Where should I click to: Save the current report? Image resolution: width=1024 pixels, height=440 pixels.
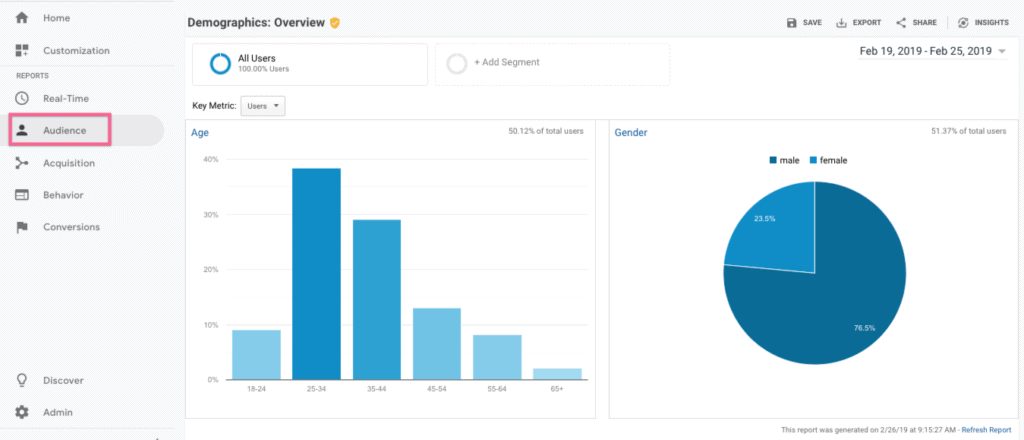point(804,22)
